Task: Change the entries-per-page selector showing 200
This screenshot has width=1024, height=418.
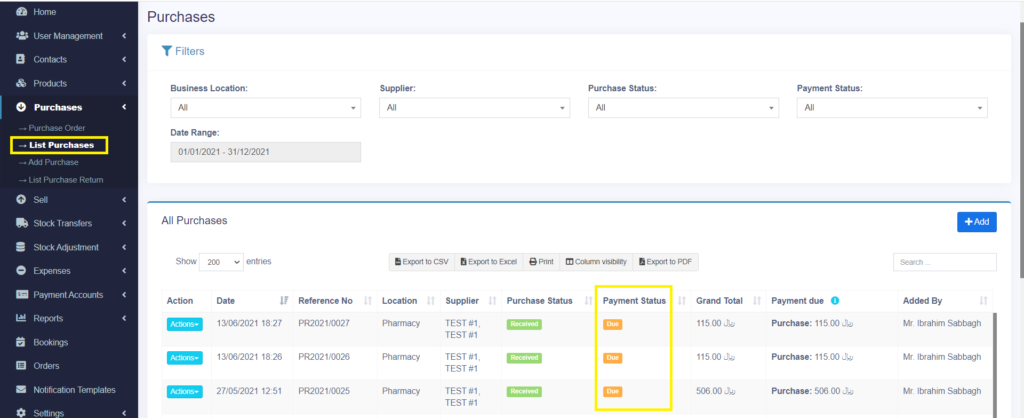Action: click(x=222, y=262)
